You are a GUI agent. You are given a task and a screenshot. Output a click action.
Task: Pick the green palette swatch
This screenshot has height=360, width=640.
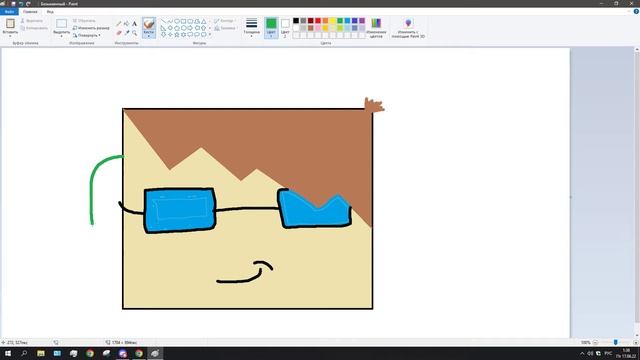pos(340,21)
